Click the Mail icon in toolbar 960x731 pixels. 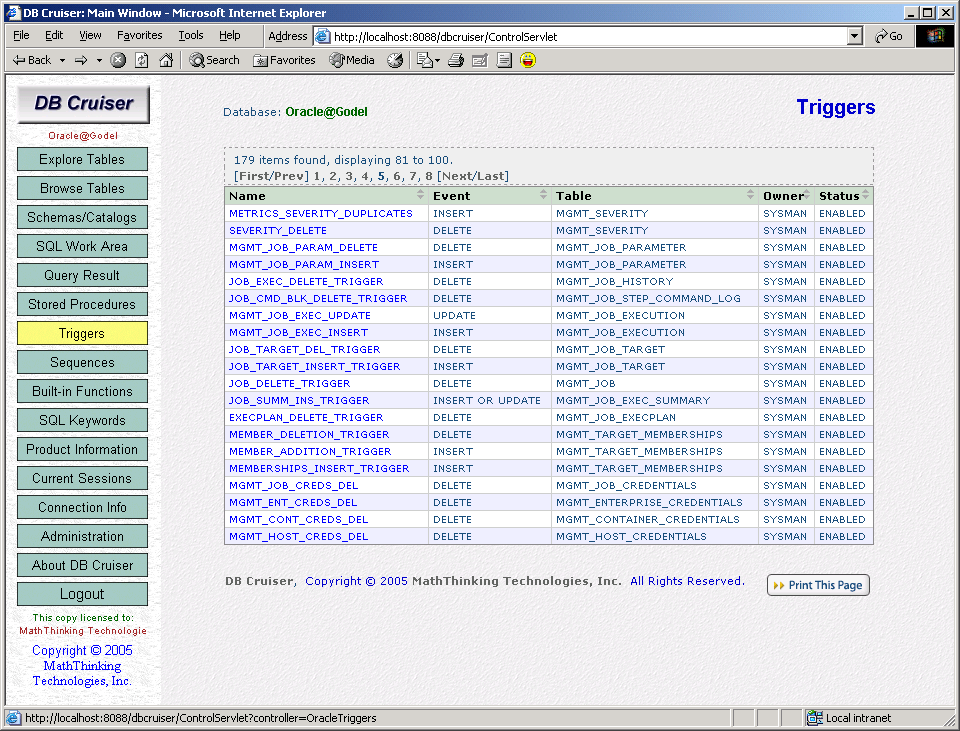426,60
